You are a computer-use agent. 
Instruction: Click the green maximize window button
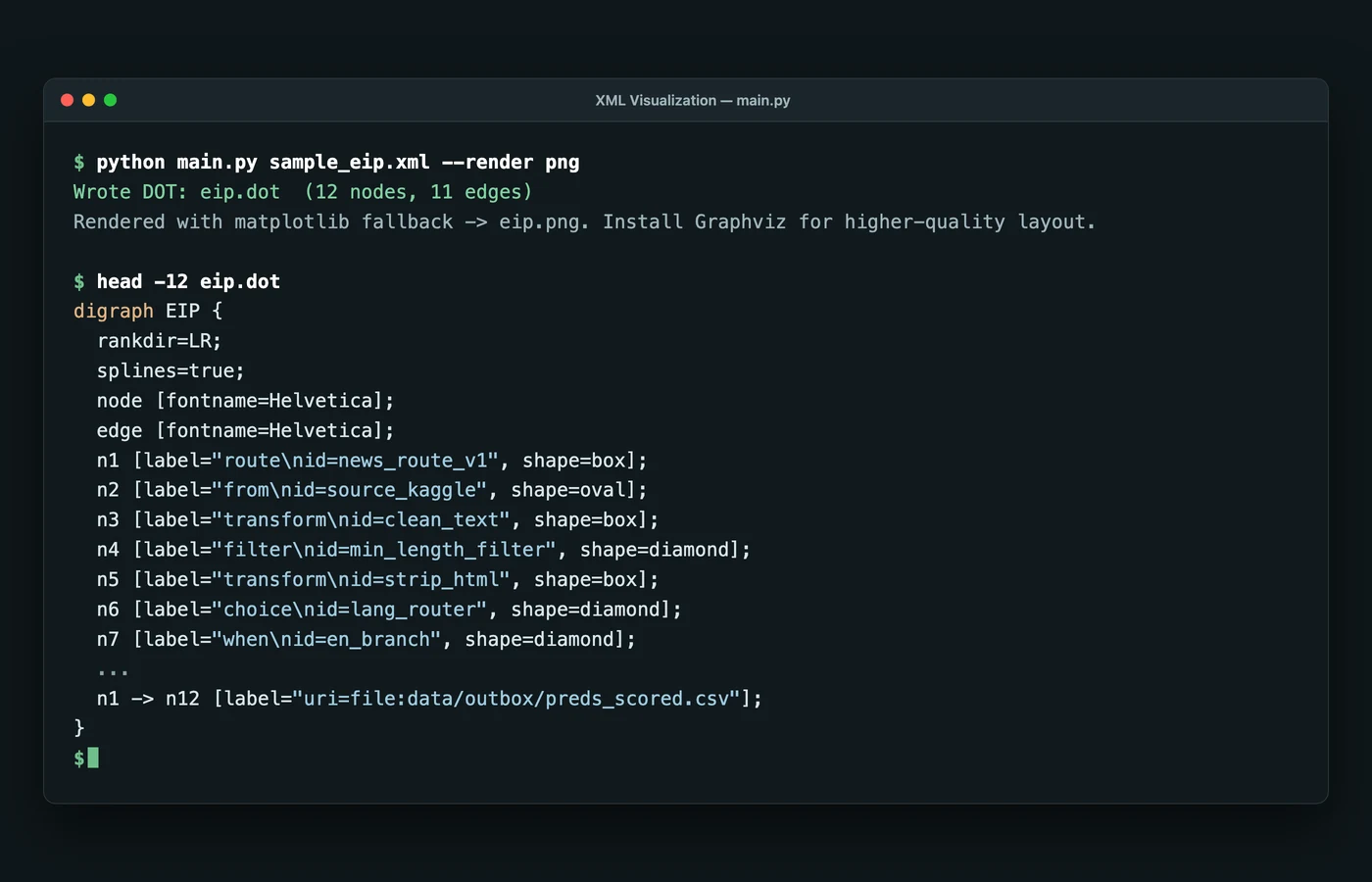tap(111, 100)
